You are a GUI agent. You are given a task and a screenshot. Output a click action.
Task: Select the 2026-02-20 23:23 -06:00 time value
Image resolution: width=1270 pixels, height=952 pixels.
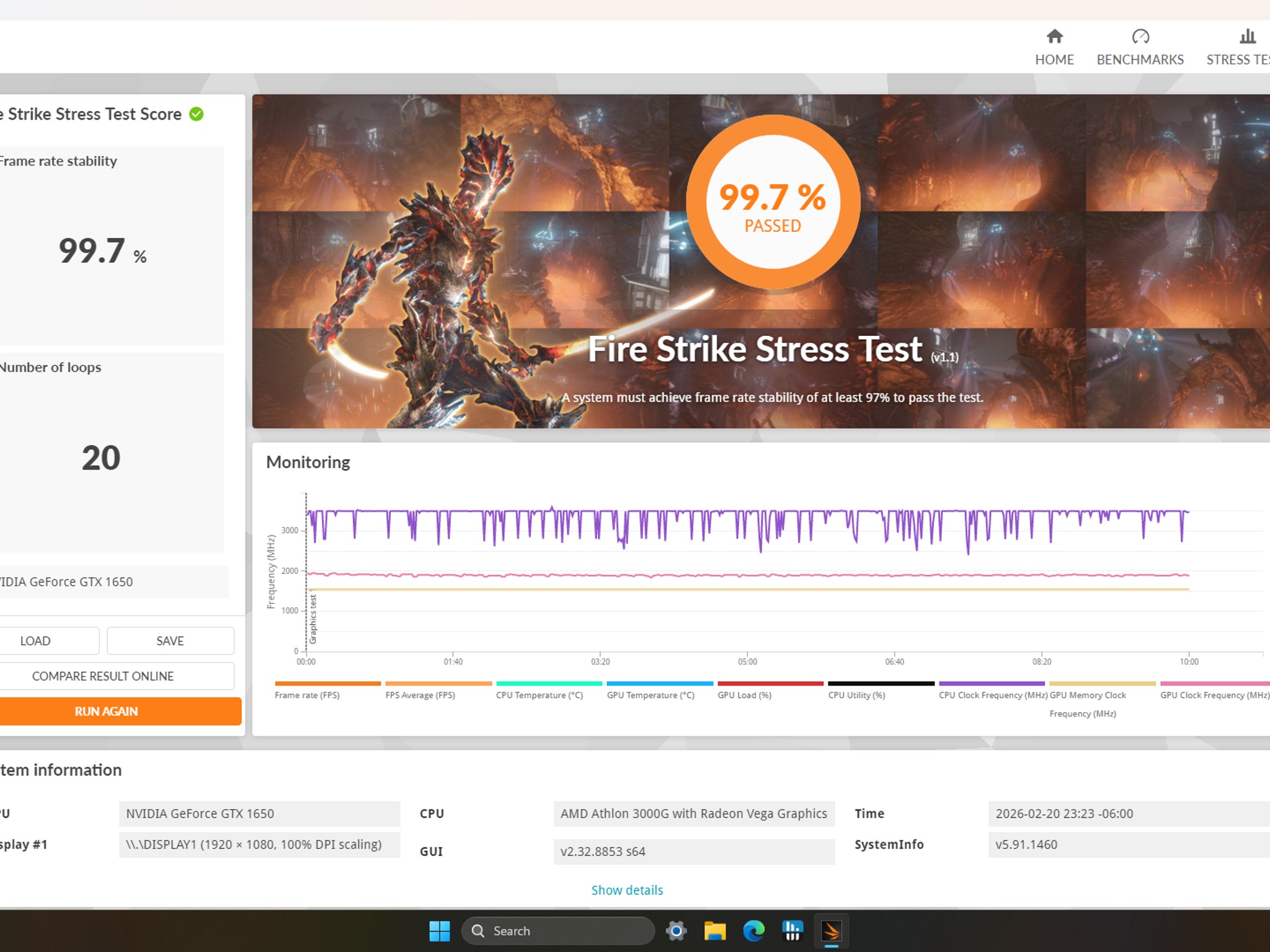1129,814
